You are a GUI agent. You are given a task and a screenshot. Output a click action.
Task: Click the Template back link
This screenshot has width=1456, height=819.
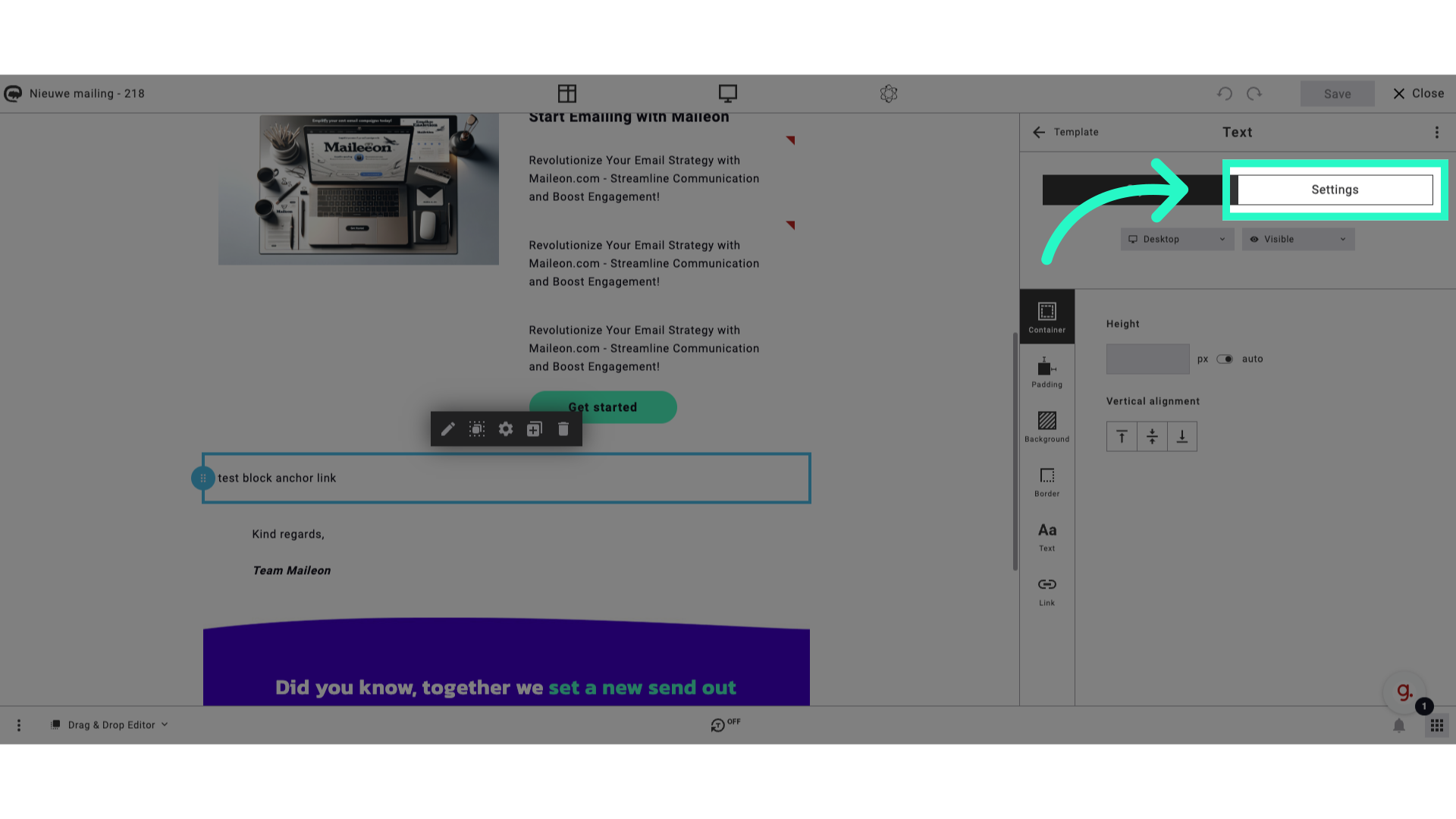pos(1076,132)
